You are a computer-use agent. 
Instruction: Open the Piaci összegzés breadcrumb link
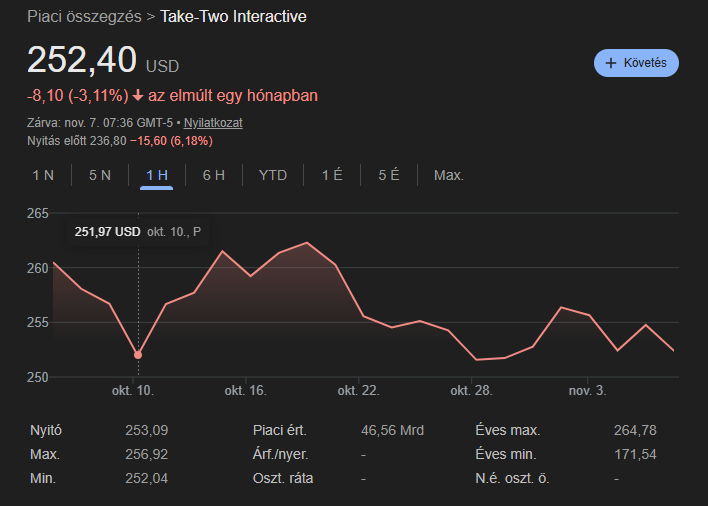point(84,17)
